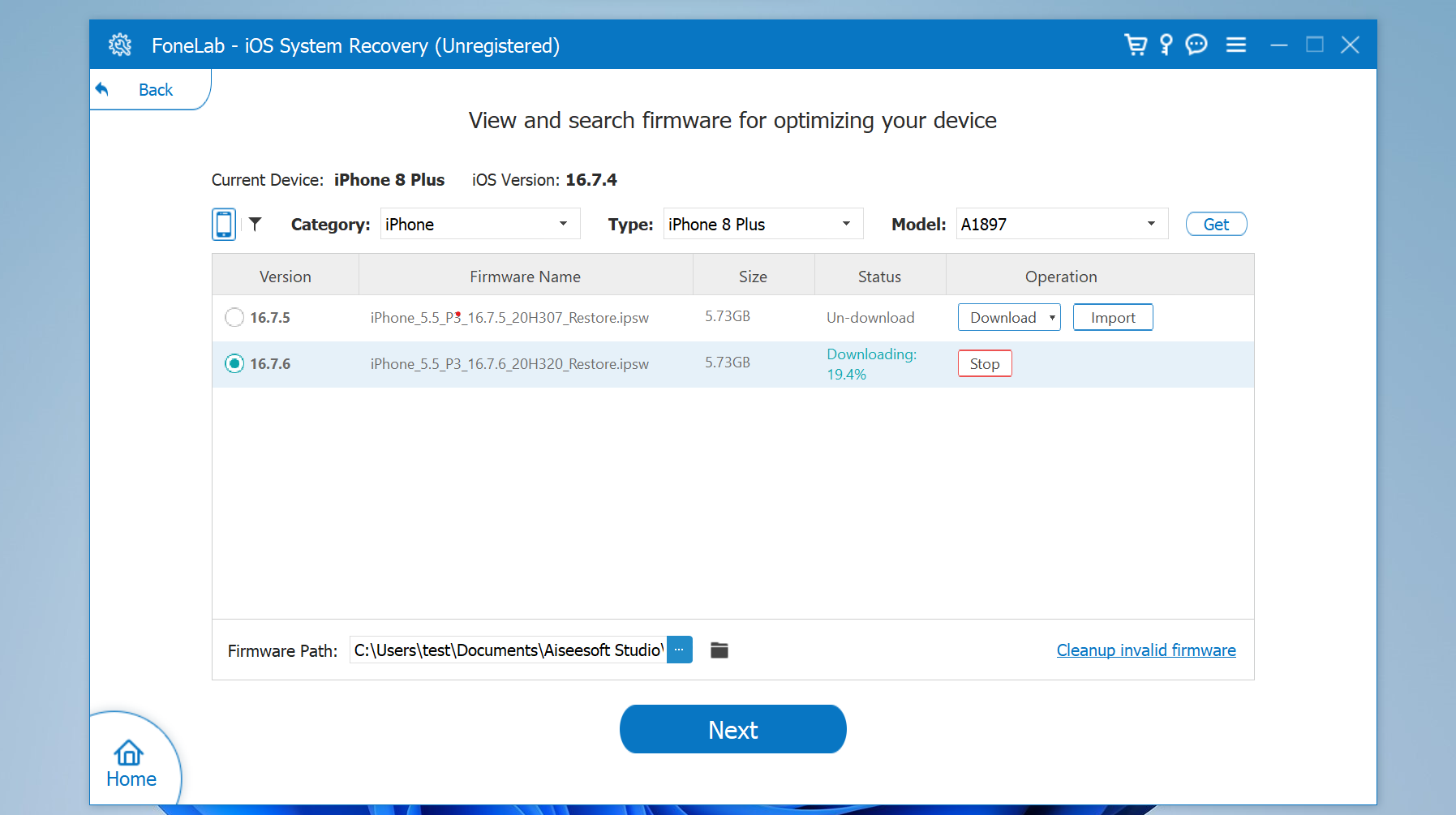The width and height of the screenshot is (1456, 815).
Task: Maximize the FoneLab window
Action: [x=1315, y=45]
